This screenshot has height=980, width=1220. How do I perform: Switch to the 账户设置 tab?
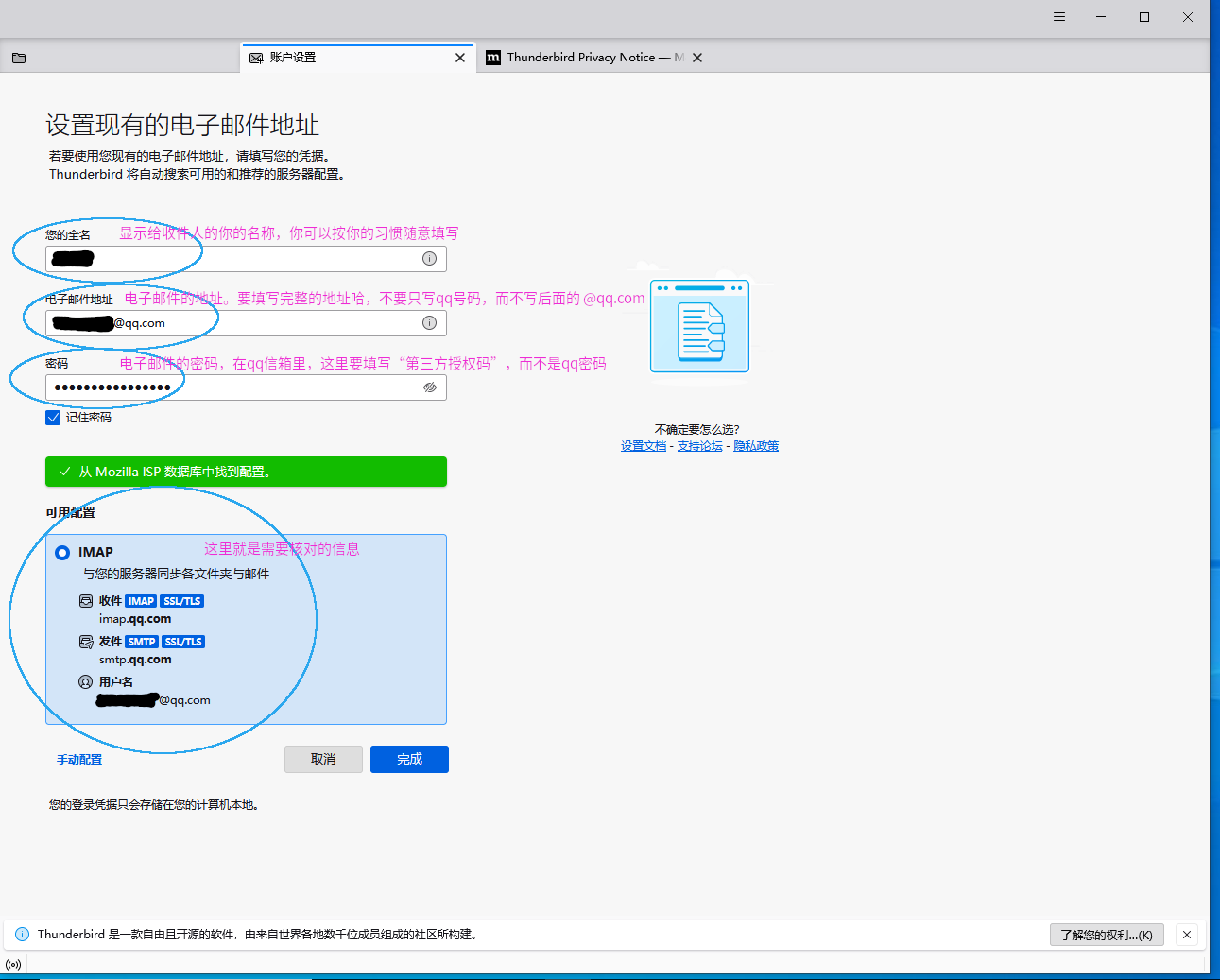click(x=350, y=58)
